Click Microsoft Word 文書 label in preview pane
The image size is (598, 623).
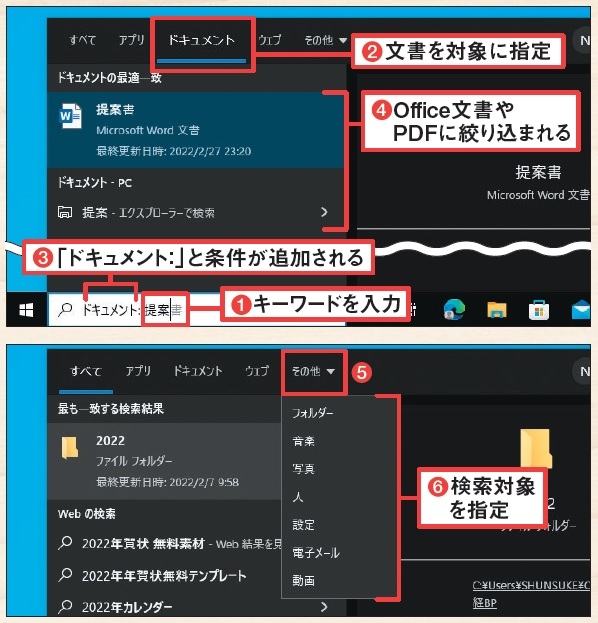[x=538, y=195]
